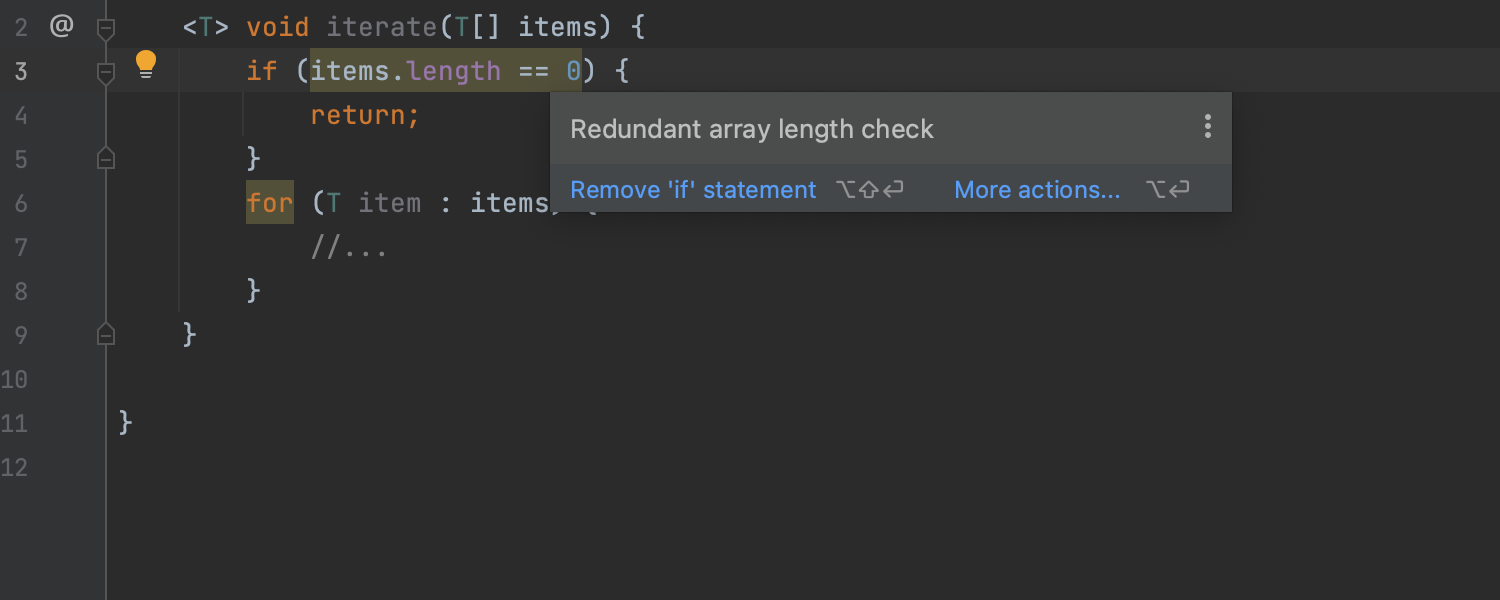Click the "Redundant array length check" message
Viewport: 1500px width, 600px height.
[751, 129]
